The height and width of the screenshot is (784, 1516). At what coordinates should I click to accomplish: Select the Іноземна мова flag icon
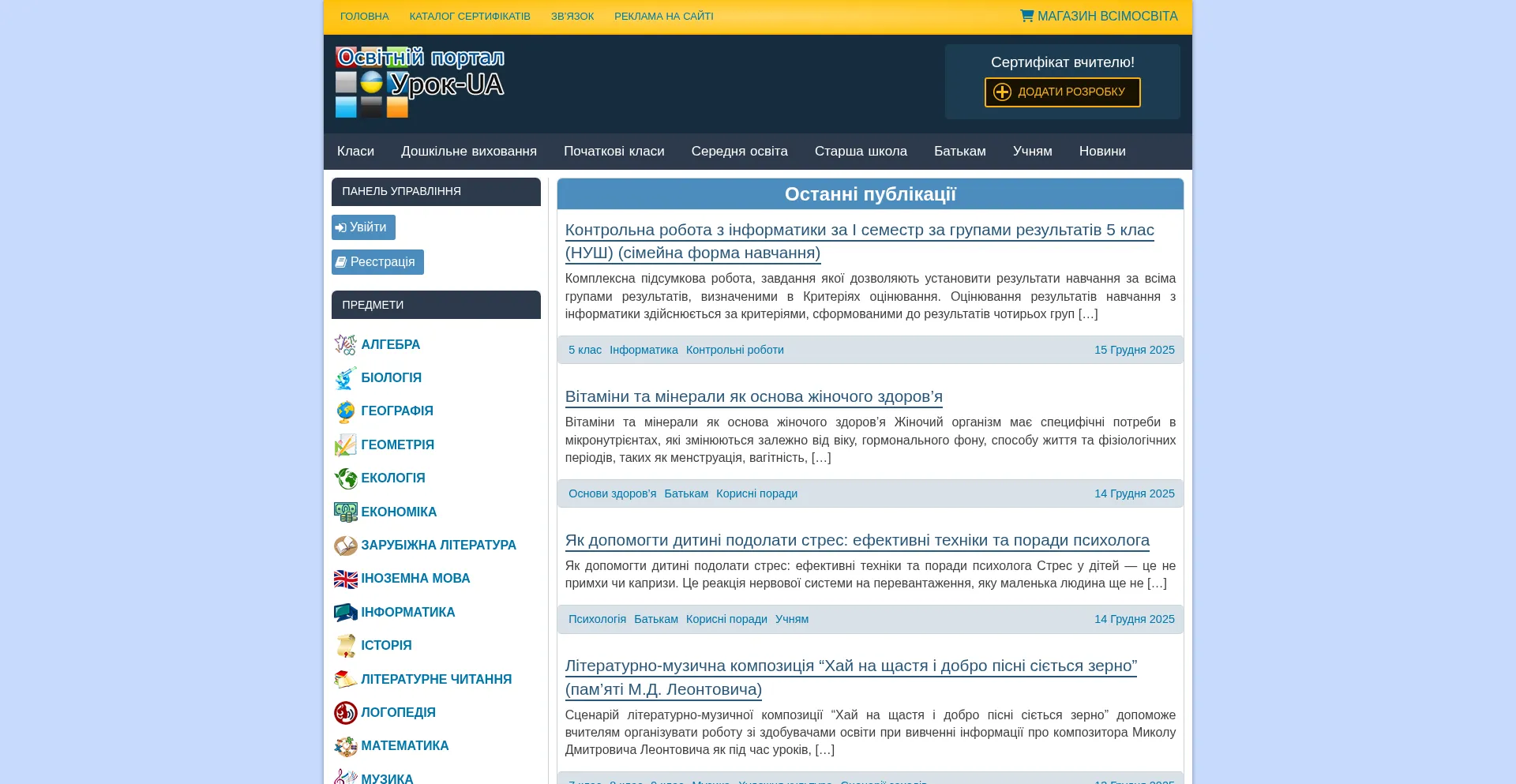click(346, 579)
